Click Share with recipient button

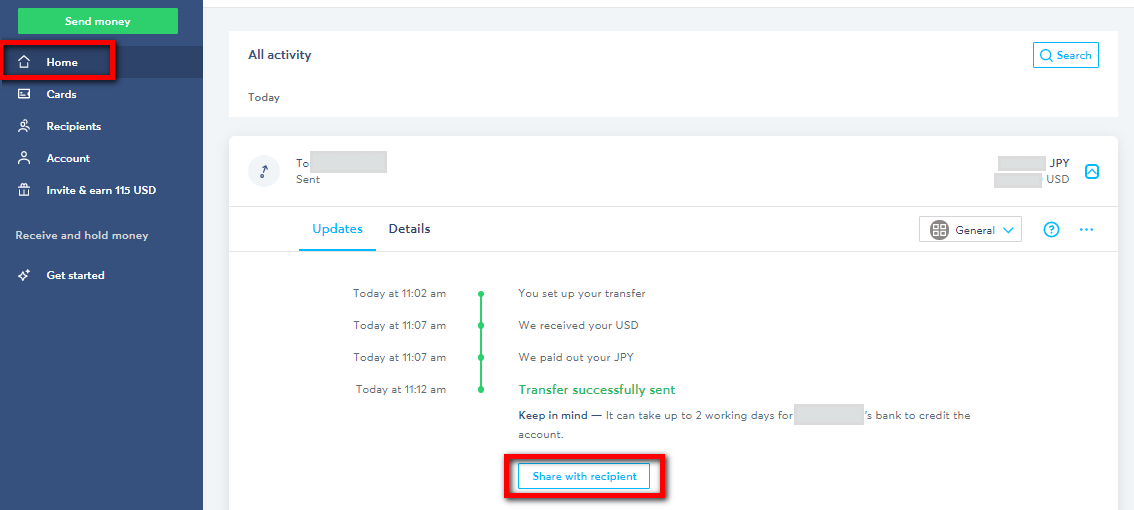pyautogui.click(x=584, y=477)
